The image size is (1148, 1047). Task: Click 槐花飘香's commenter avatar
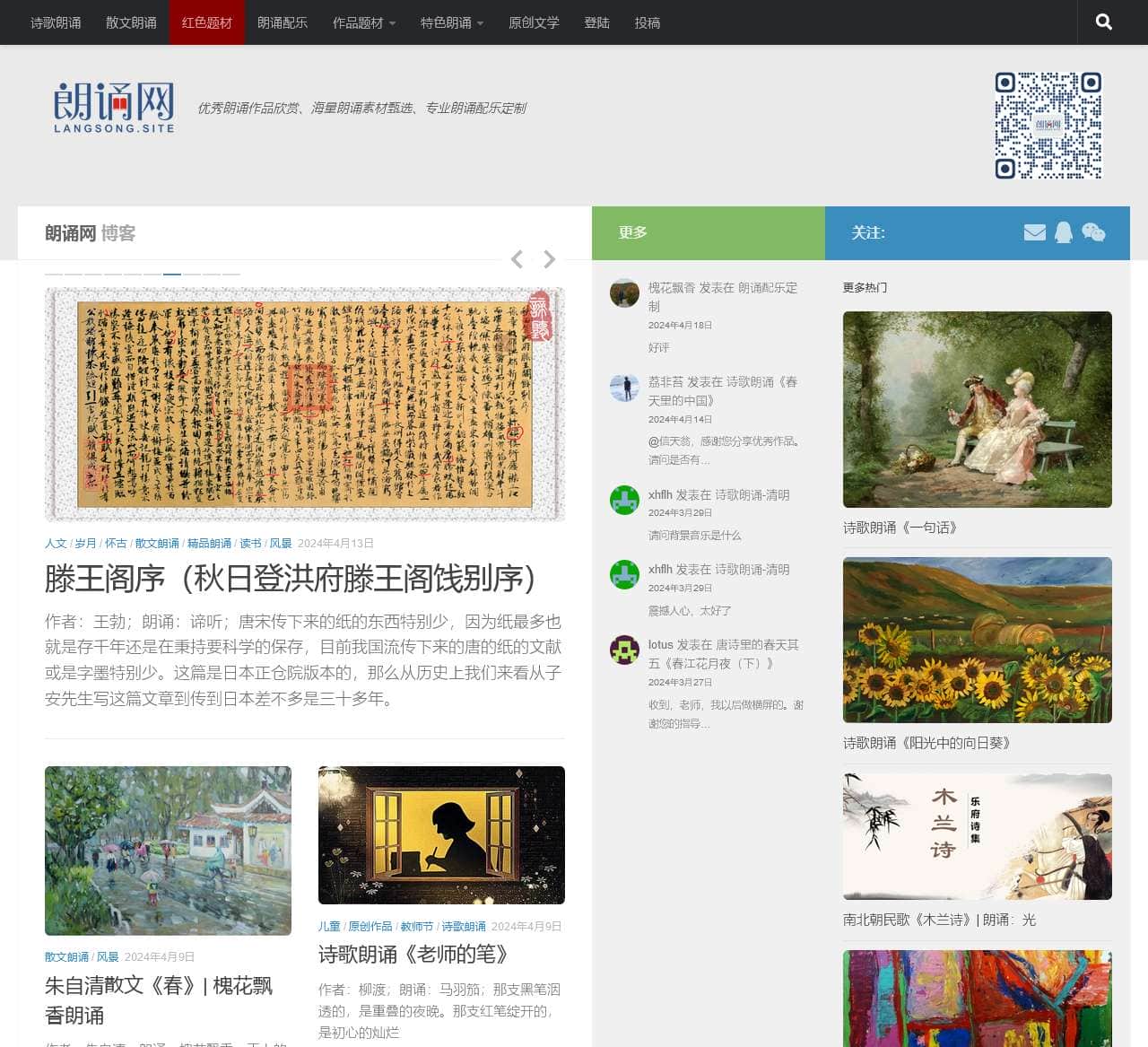pos(624,293)
